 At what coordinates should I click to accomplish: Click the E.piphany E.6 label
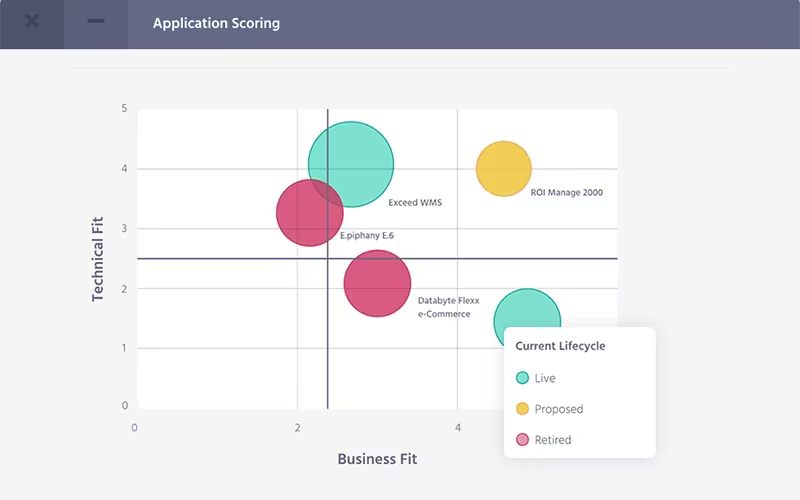click(x=367, y=235)
